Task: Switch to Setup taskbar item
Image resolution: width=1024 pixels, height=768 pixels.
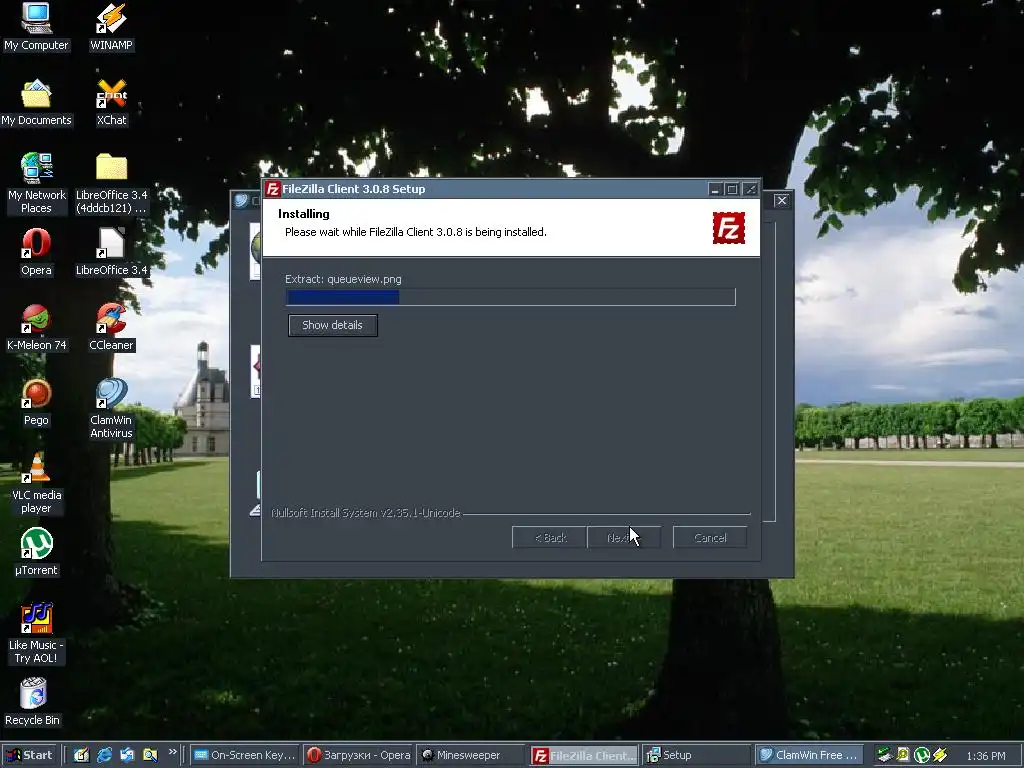Action: pos(697,755)
